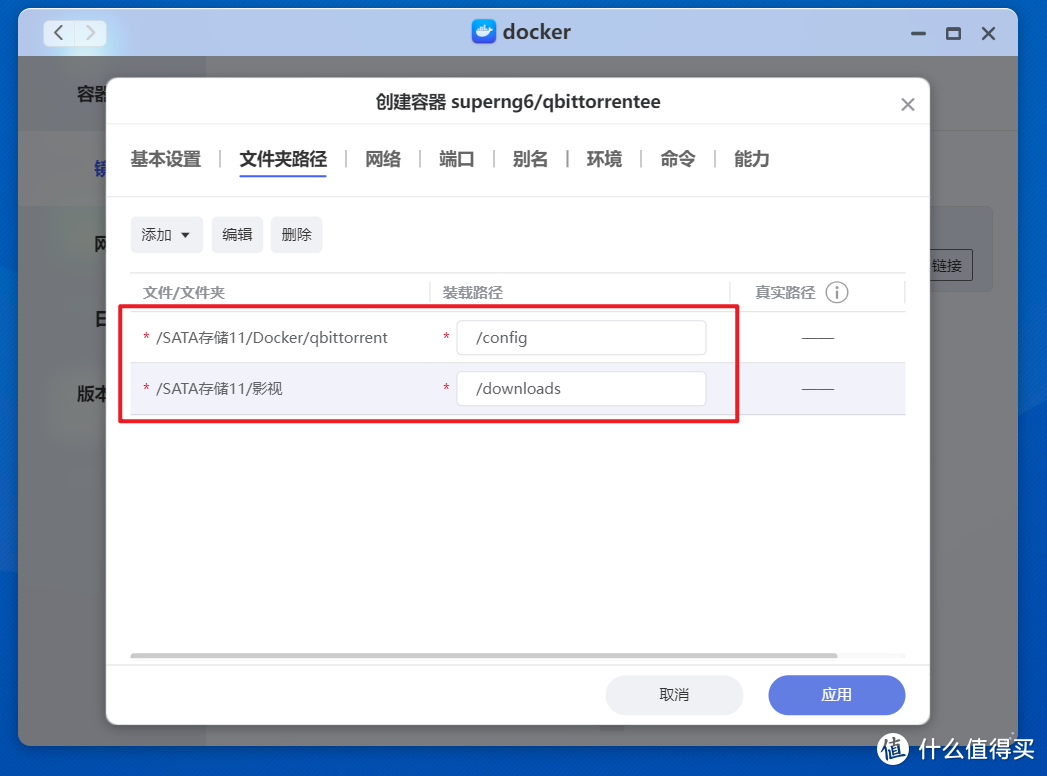Click the back navigation arrow
Viewport: 1047px width, 776px height.
coord(59,33)
